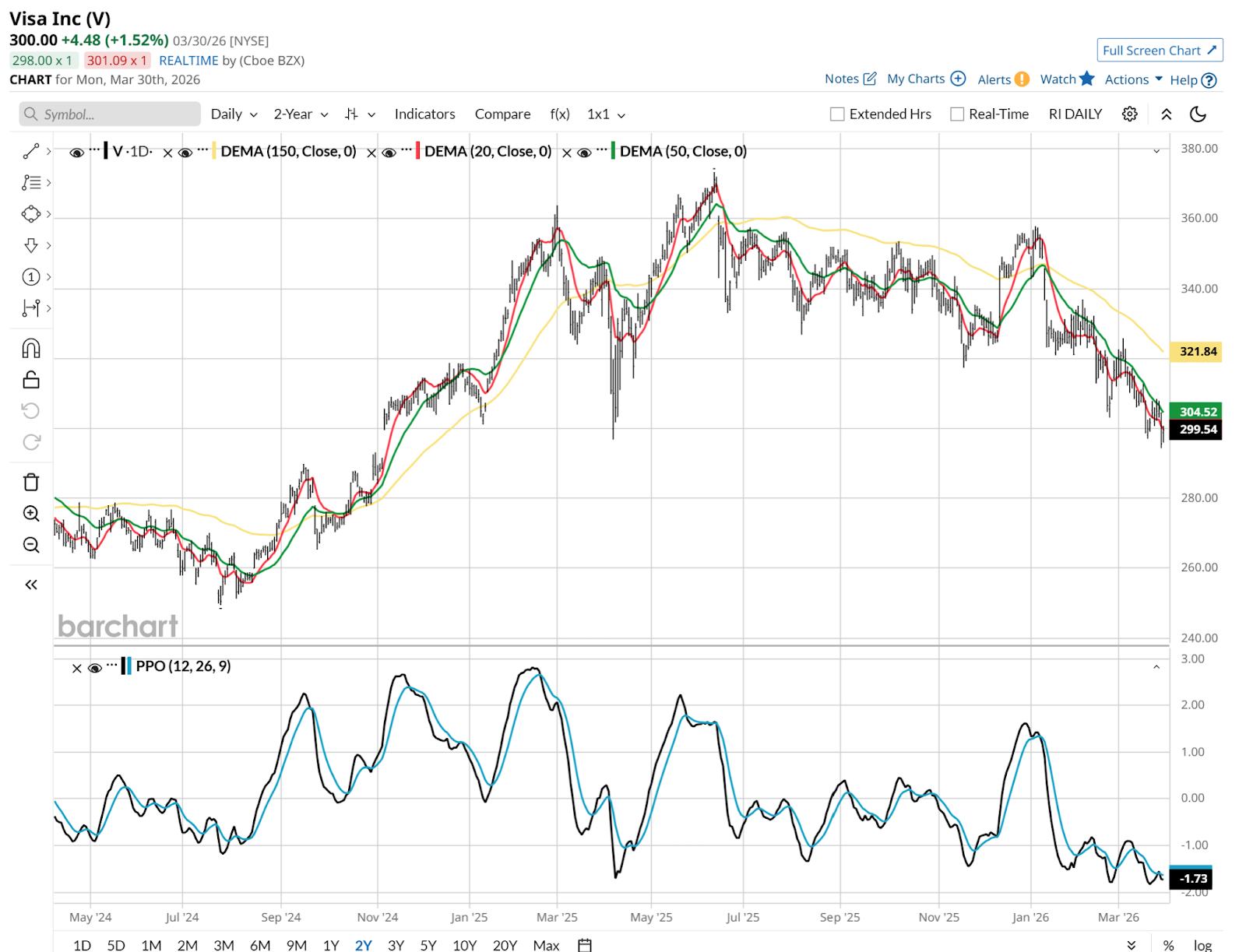1246x952 pixels.
Task: Click the magnet snap mode icon
Action: [x=31, y=348]
